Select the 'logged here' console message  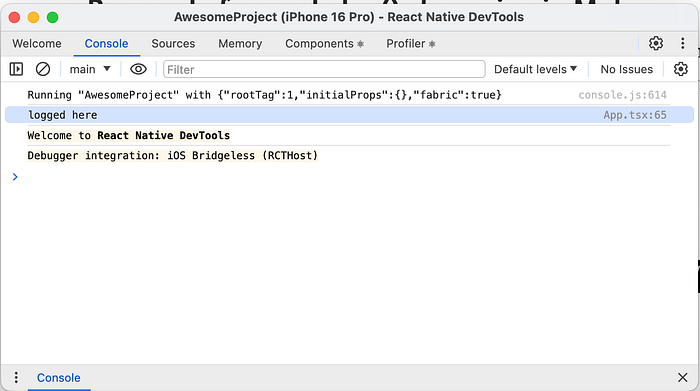click(350, 115)
